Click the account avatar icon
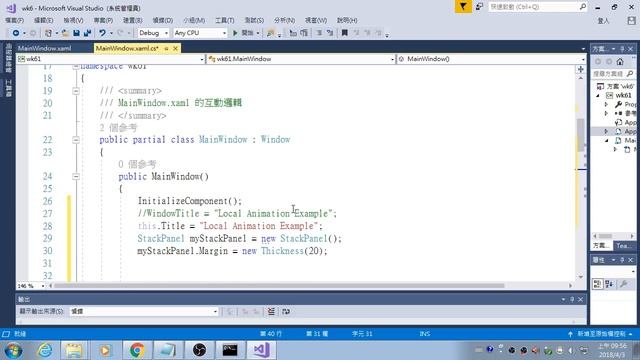The width and height of the screenshot is (640, 360). pyautogui.click(x=631, y=20)
